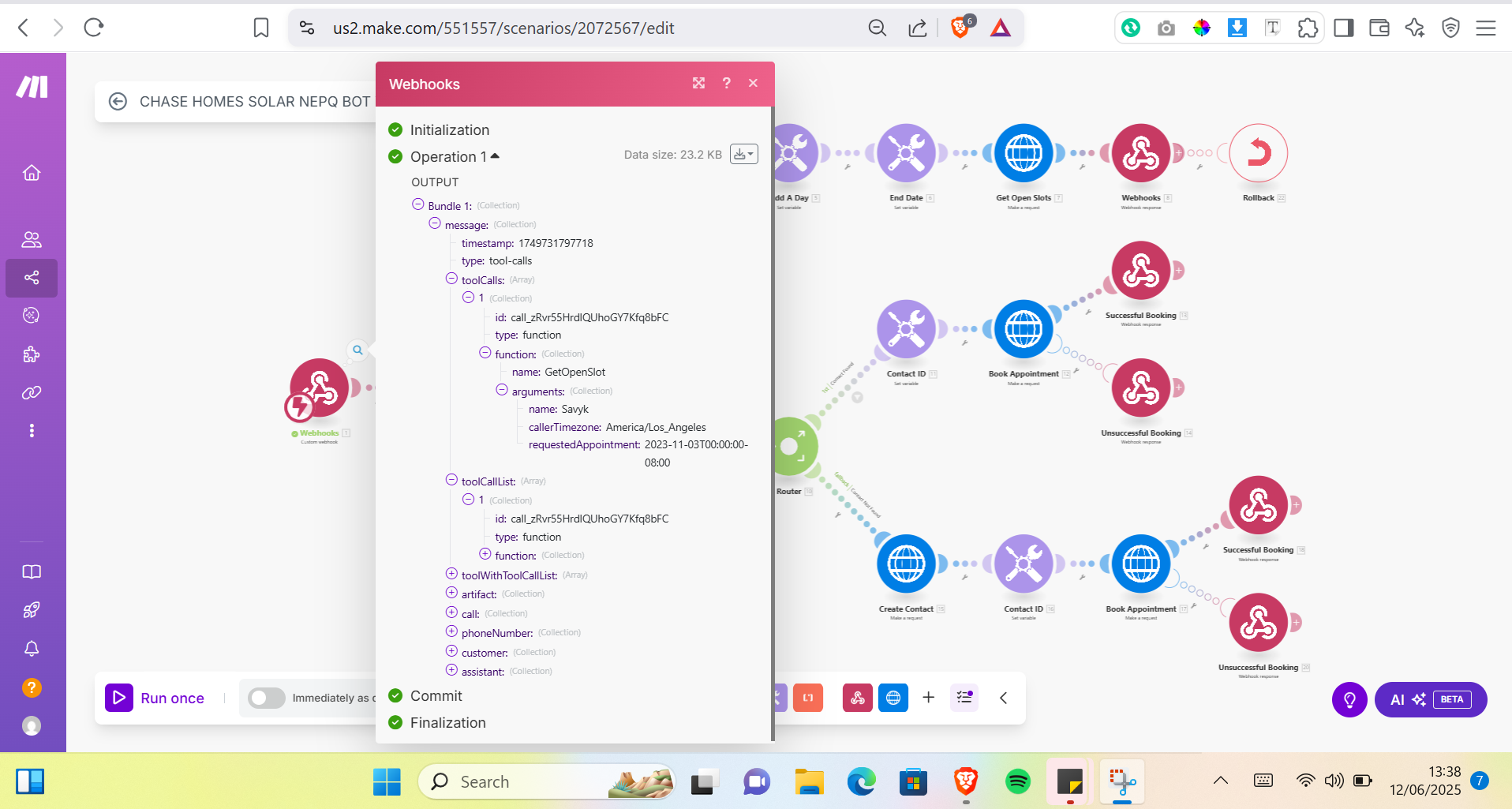The height and width of the screenshot is (809, 1512).
Task: Select the green Router module
Action: click(x=793, y=446)
